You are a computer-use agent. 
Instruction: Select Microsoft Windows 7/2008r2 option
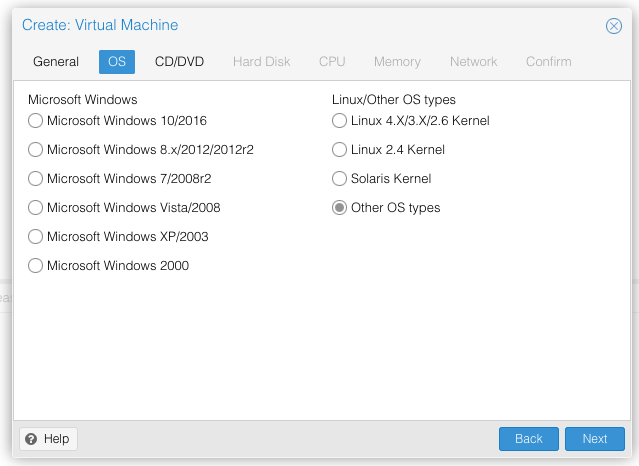pyautogui.click(x=36, y=179)
